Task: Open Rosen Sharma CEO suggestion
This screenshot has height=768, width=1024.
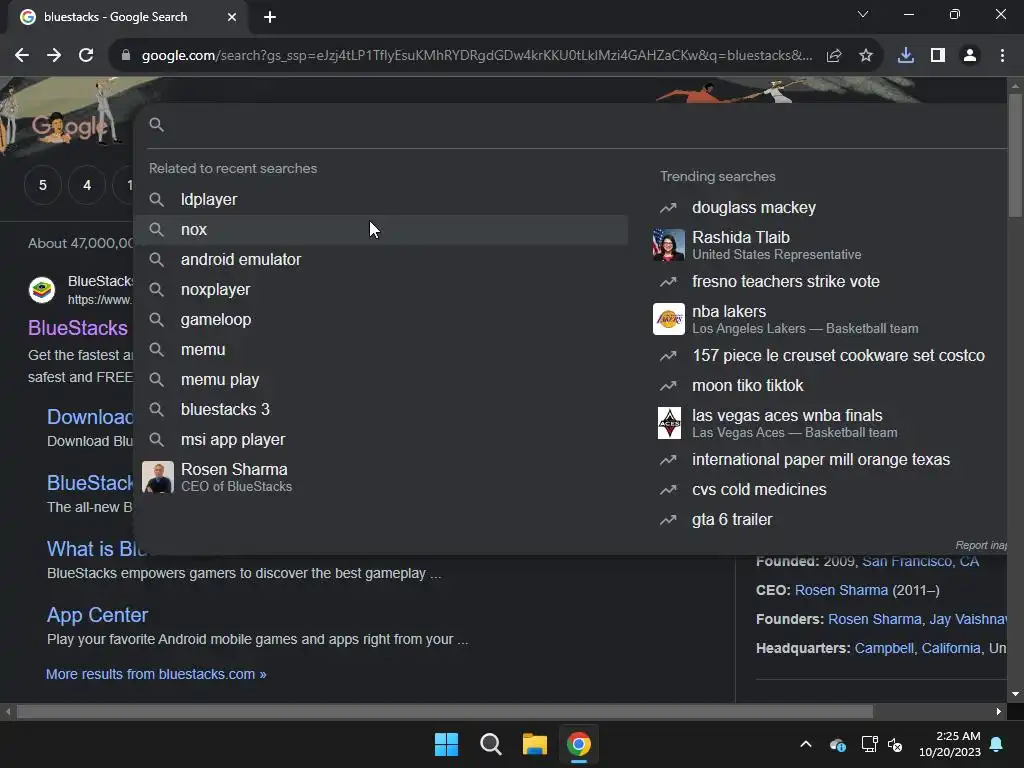Action: pos(381,477)
